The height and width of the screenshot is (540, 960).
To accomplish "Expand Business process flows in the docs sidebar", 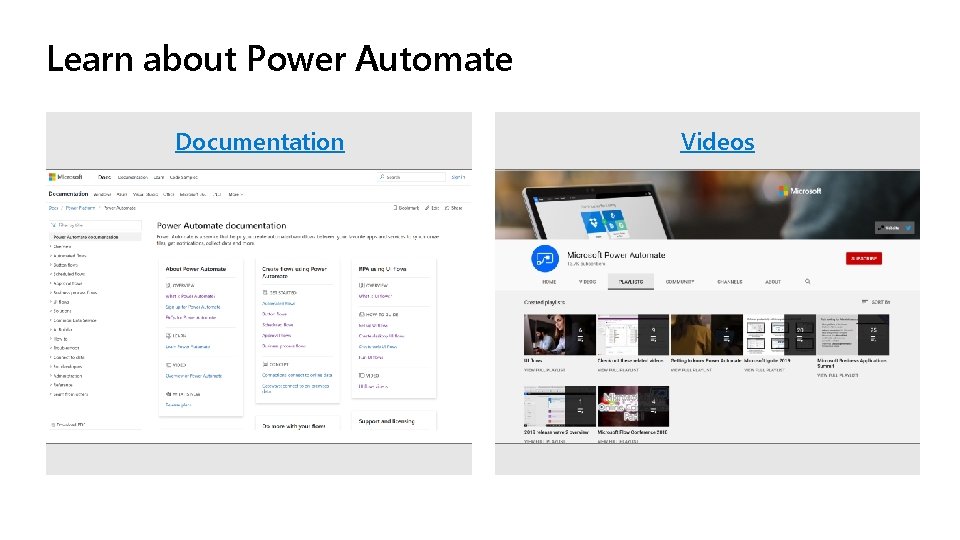I will click(75, 293).
